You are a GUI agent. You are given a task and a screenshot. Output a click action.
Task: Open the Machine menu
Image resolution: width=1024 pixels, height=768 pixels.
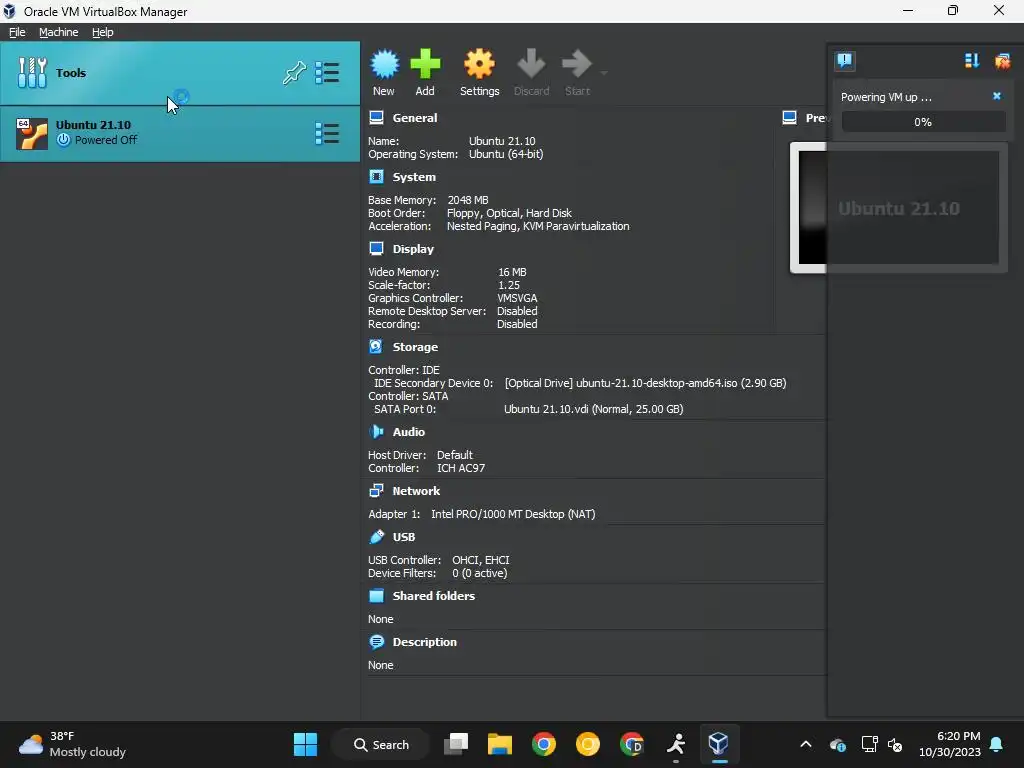pos(59,32)
